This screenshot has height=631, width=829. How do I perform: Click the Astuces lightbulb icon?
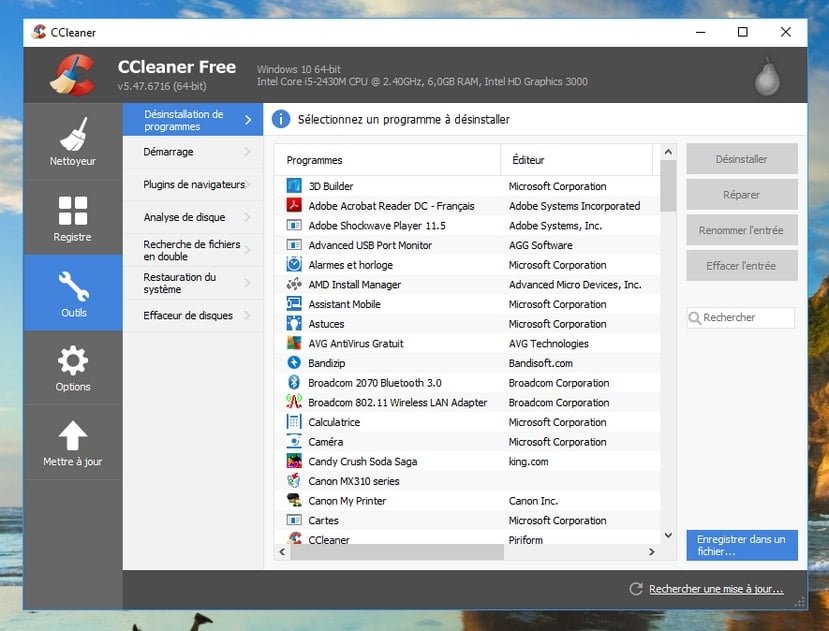[294, 323]
